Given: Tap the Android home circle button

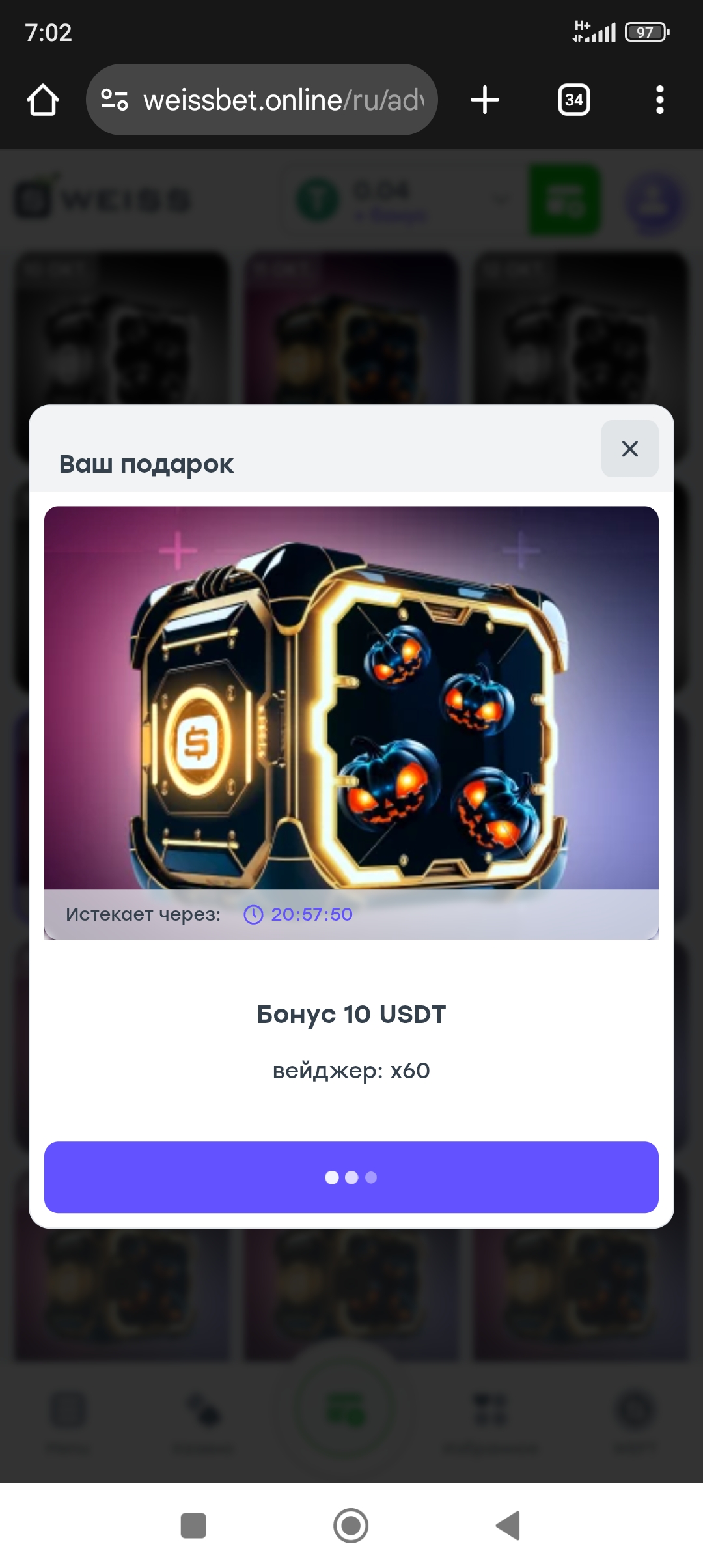Looking at the screenshot, I should 351,1525.
